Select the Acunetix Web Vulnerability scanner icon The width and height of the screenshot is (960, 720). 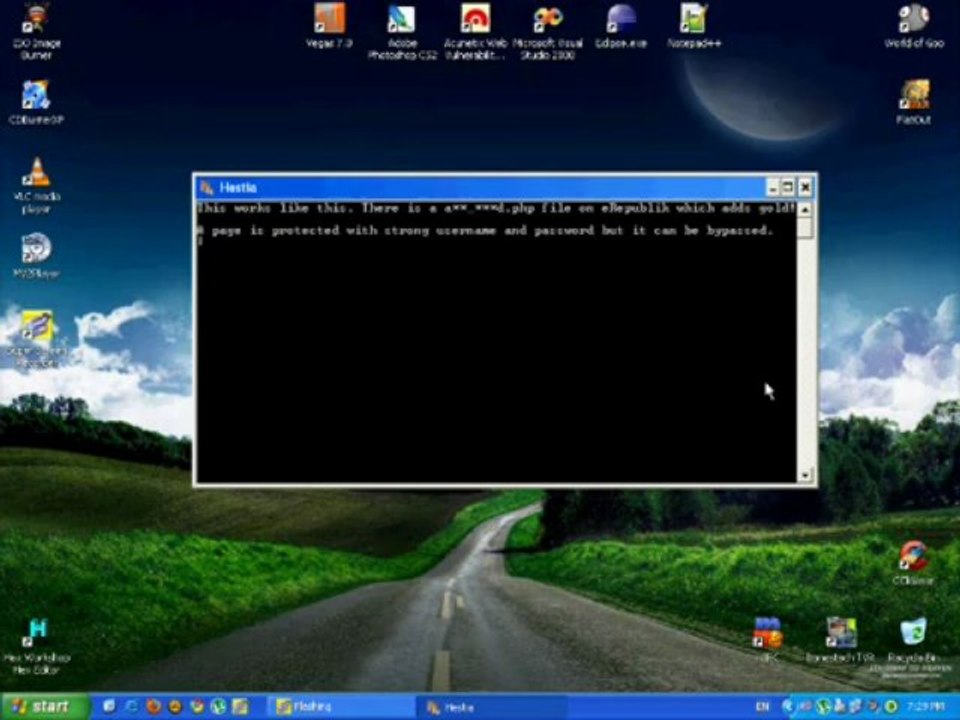click(475, 32)
